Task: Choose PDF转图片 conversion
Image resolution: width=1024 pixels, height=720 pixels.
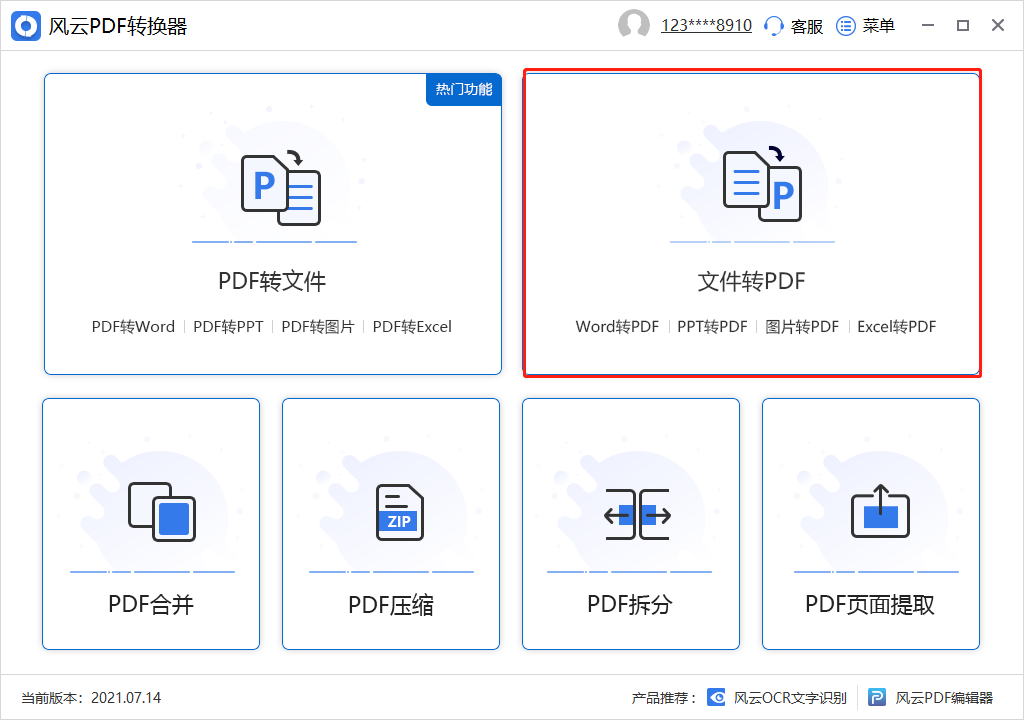Action: [317, 327]
